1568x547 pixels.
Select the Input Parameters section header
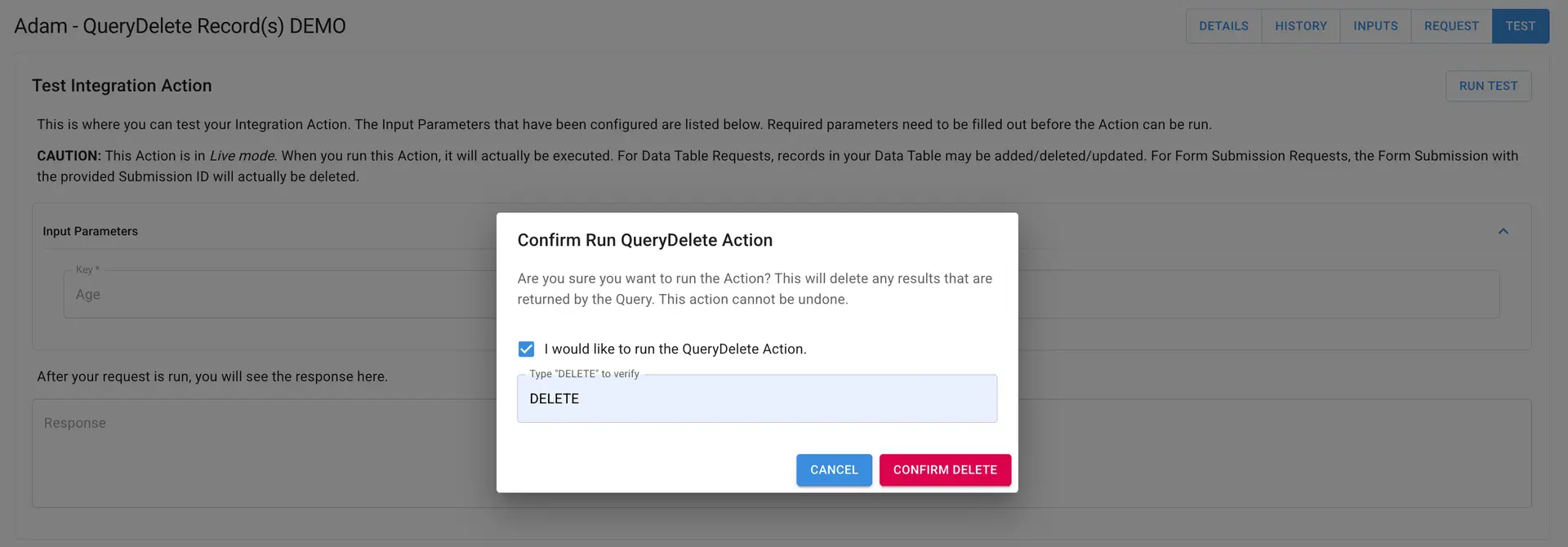(91, 231)
